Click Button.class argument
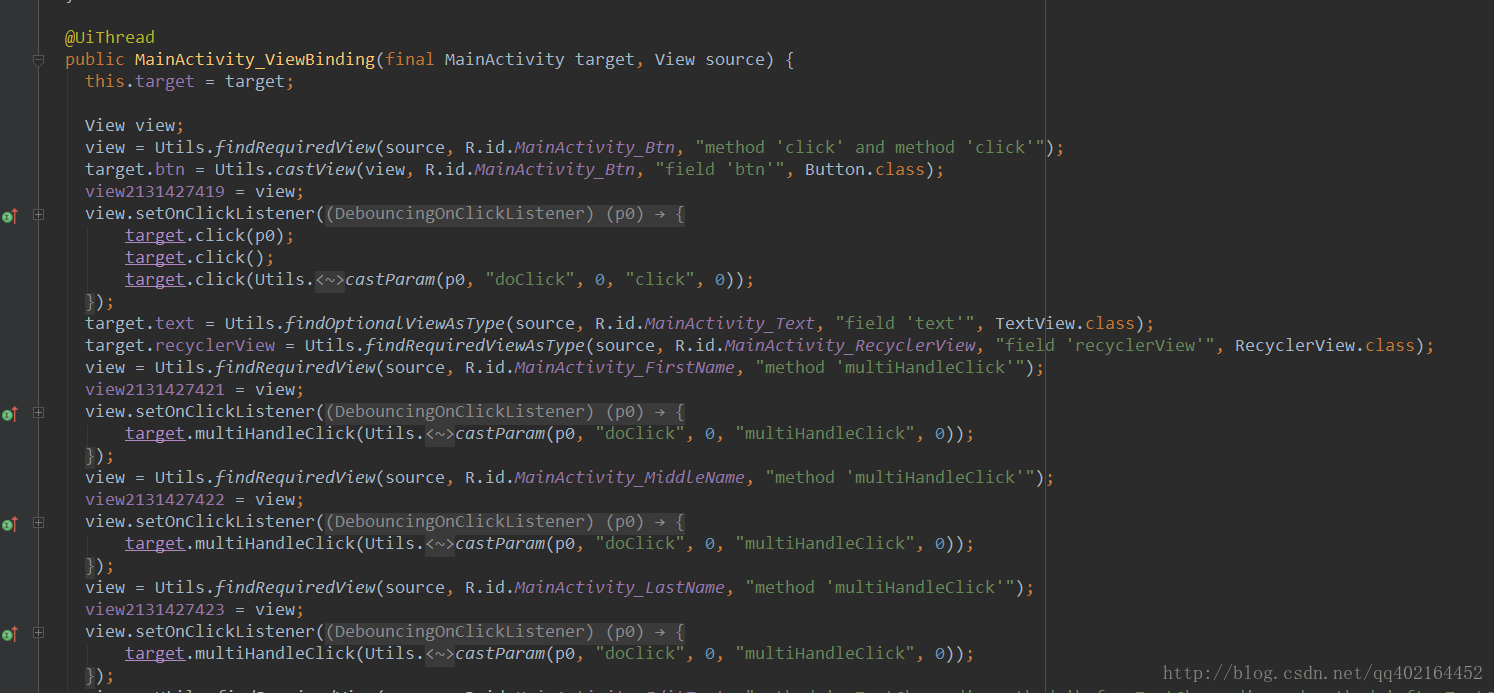The width and height of the screenshot is (1494, 693). [865, 170]
